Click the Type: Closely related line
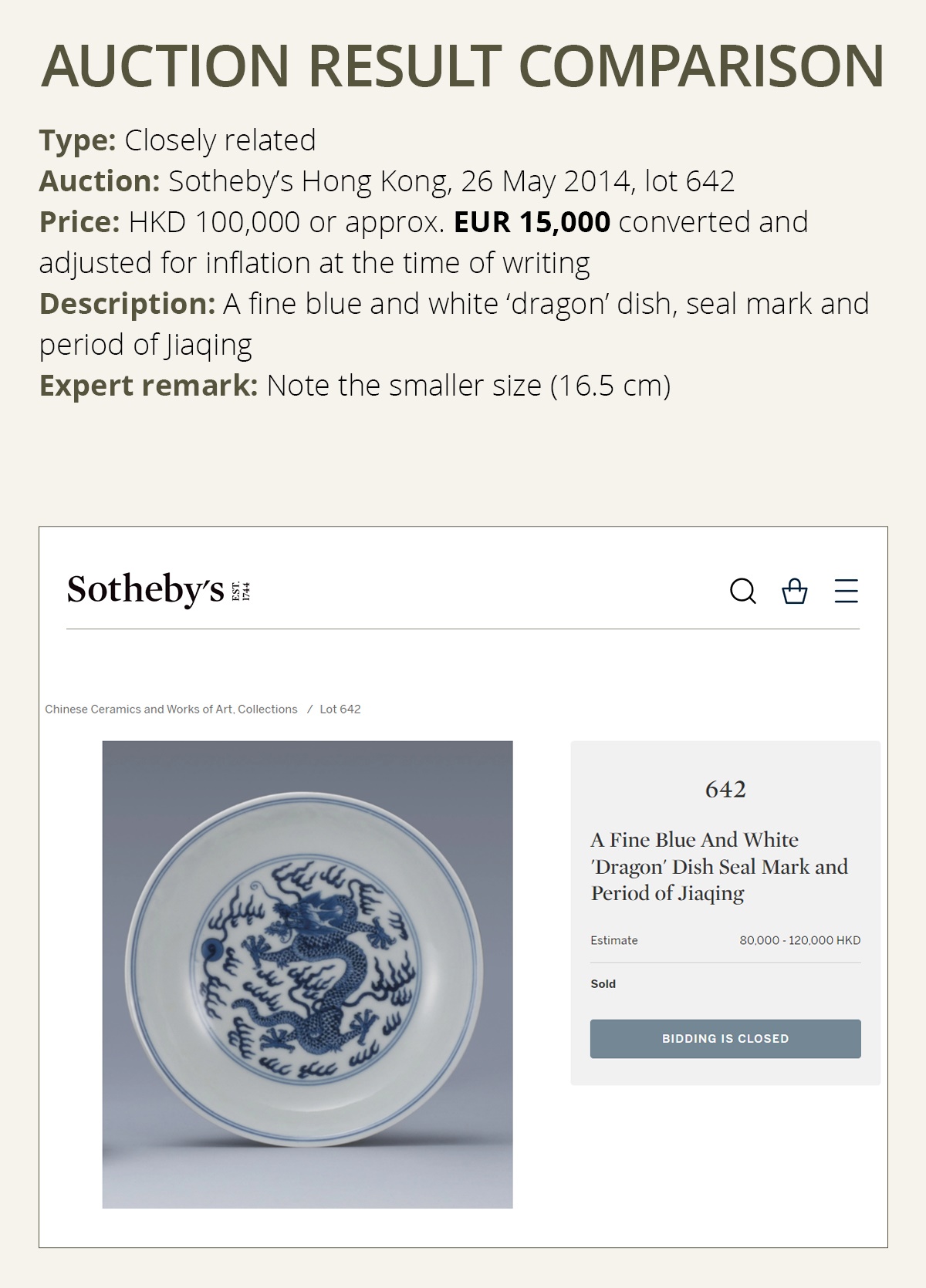Screen dimensions: 926x1288 click(x=177, y=140)
